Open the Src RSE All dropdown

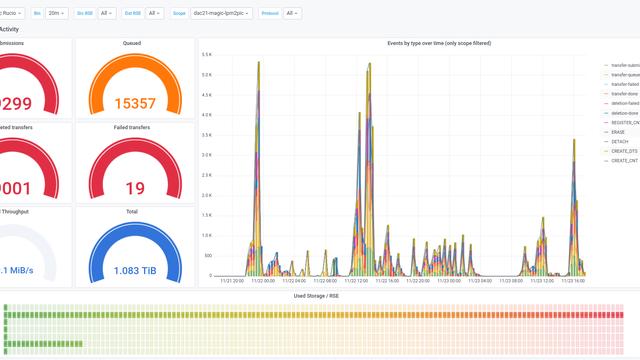click(x=107, y=13)
